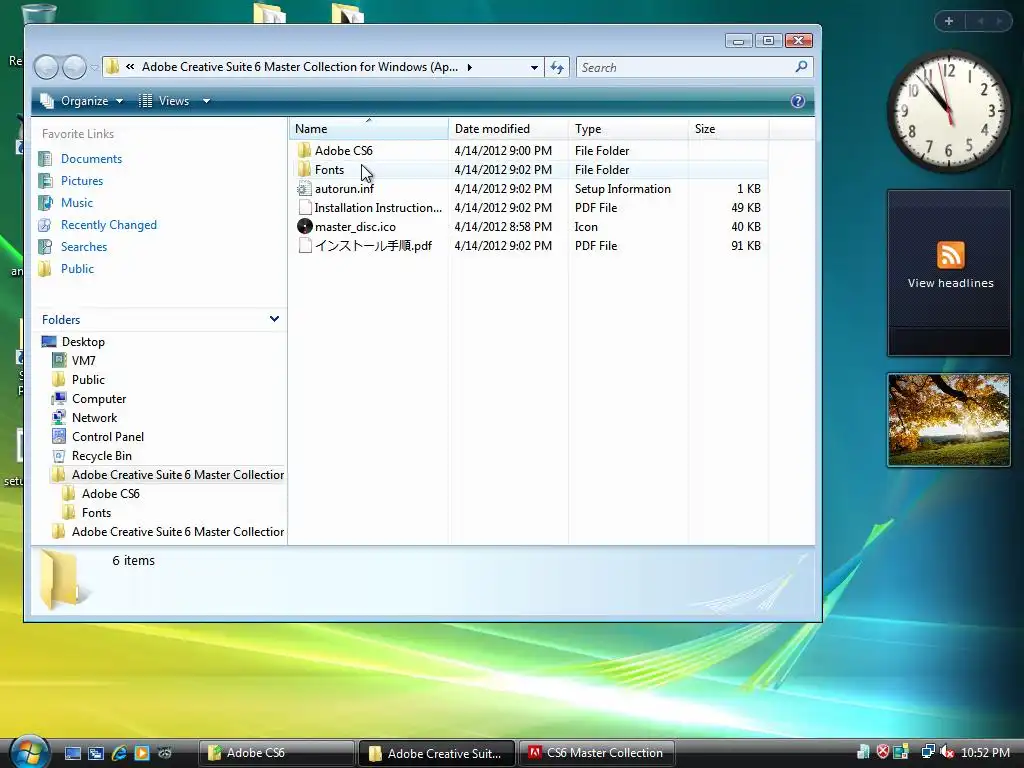Click the Refresh button next to address bar

pos(557,67)
